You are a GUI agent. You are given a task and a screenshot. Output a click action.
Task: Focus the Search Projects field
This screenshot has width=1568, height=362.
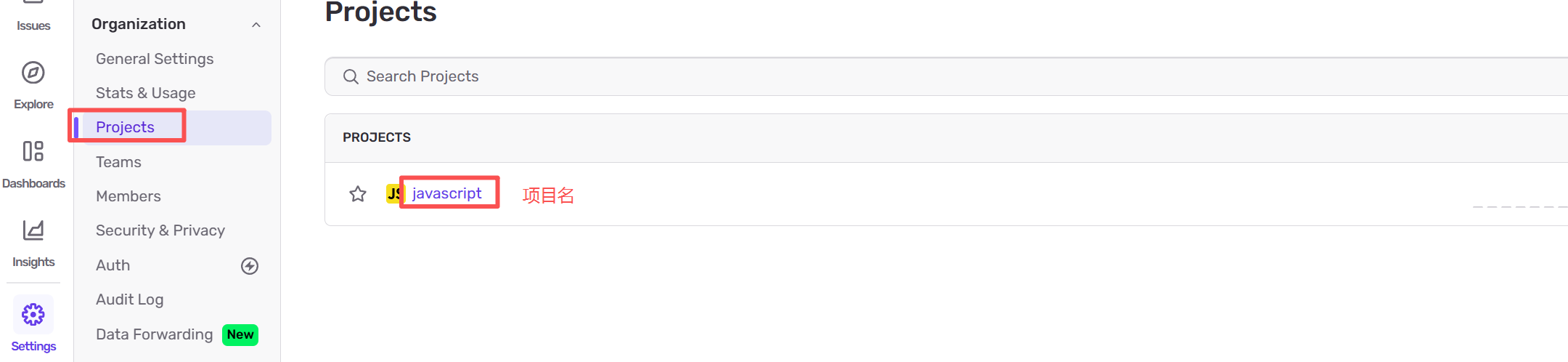coord(871,77)
